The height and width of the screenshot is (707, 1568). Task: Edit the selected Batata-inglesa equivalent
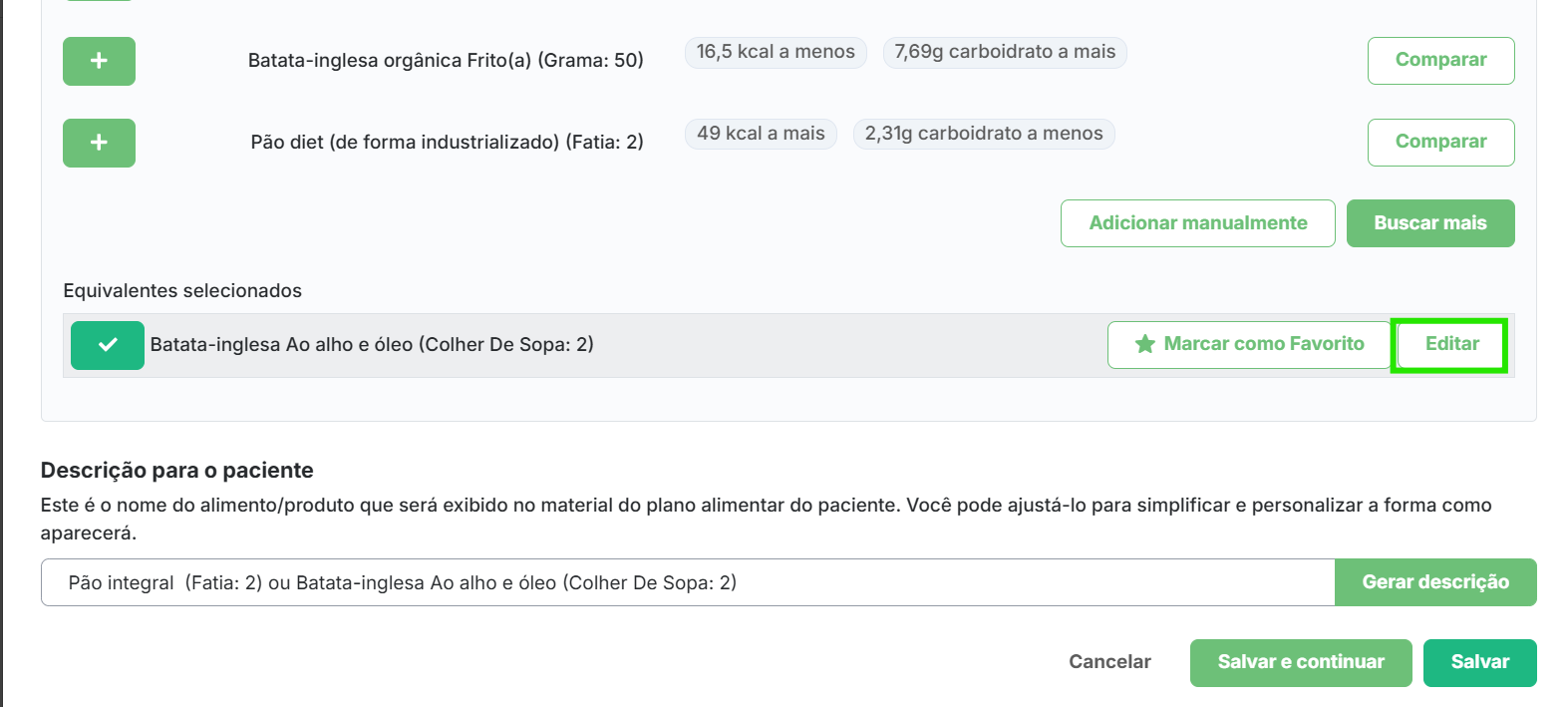point(1451,344)
